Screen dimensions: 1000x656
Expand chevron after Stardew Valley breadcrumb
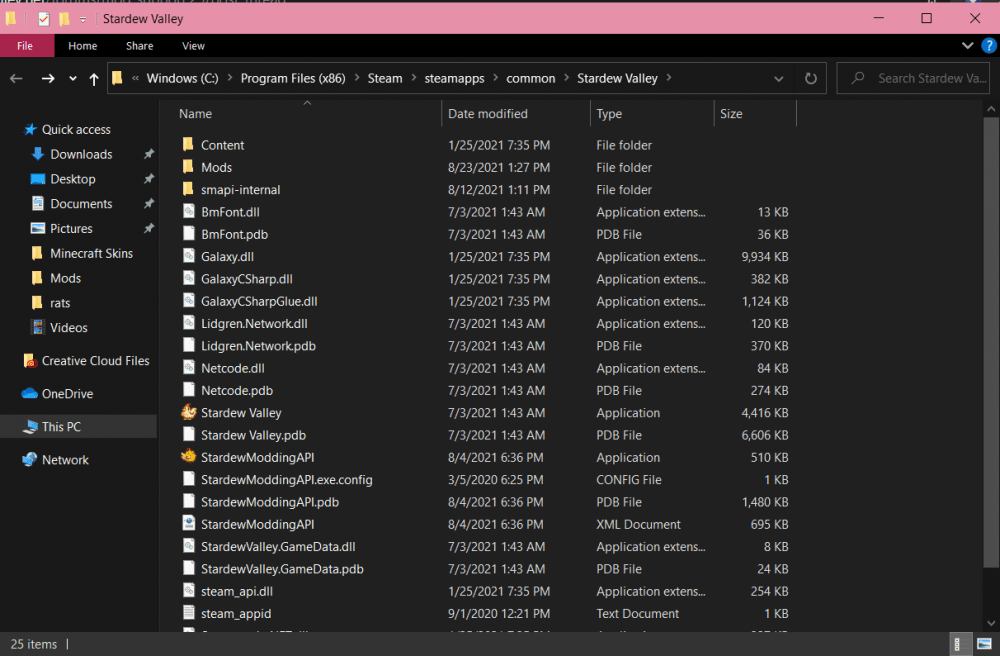(x=669, y=78)
